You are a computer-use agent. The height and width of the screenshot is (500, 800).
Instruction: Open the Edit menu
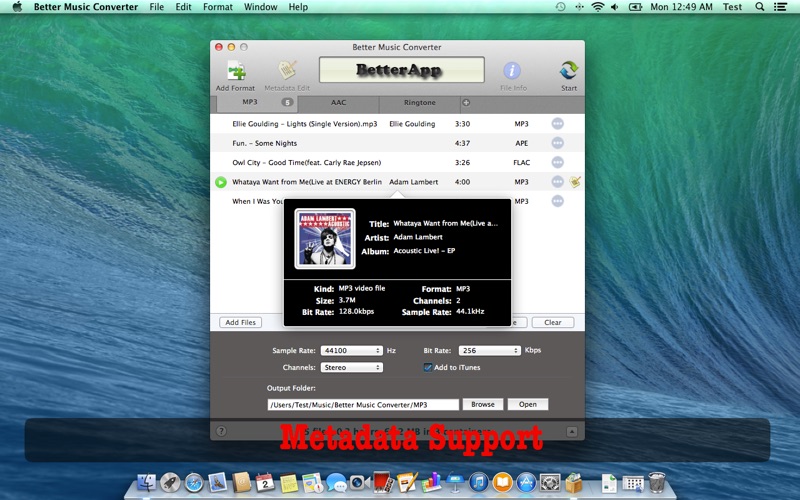point(183,7)
